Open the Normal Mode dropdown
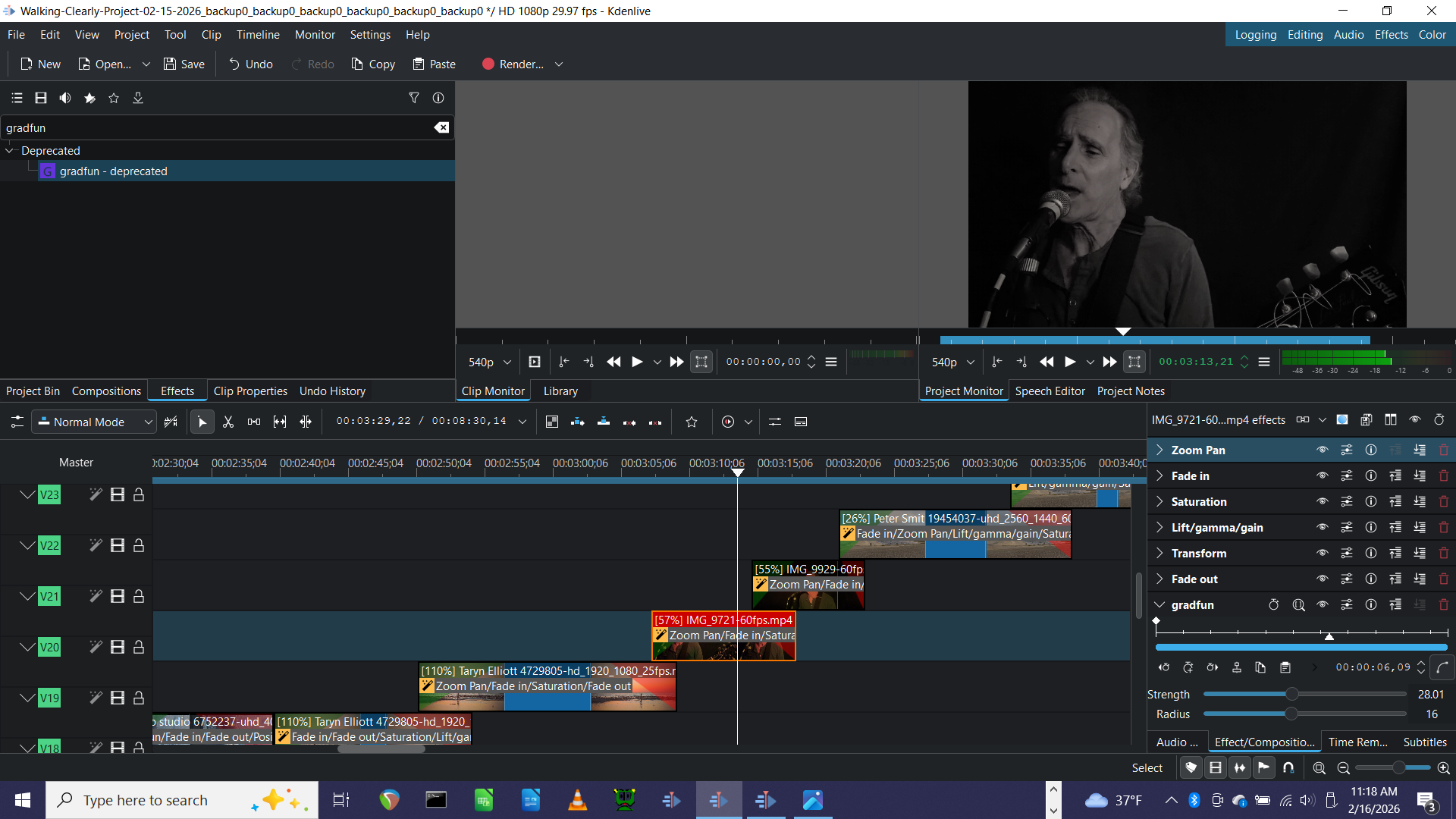Screen dimensions: 1456x819 (x=95, y=422)
